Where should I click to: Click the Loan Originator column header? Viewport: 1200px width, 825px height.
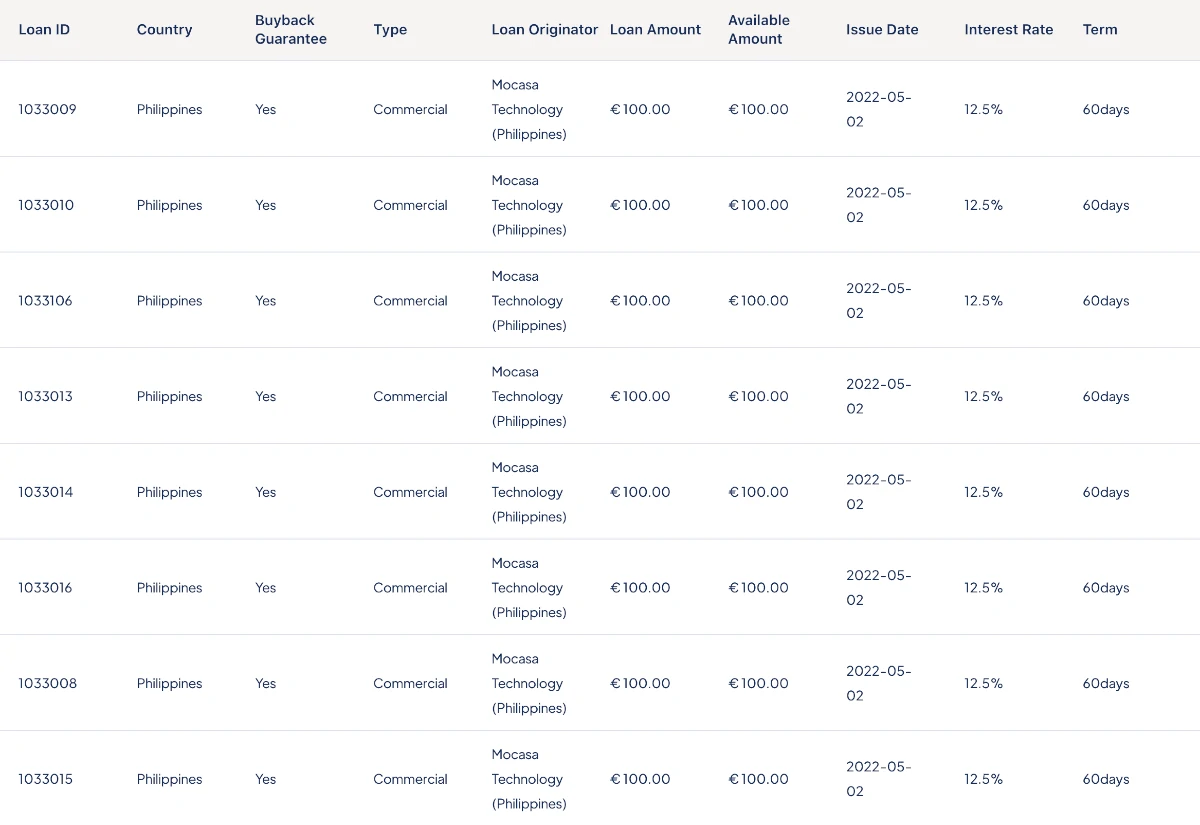pos(545,29)
